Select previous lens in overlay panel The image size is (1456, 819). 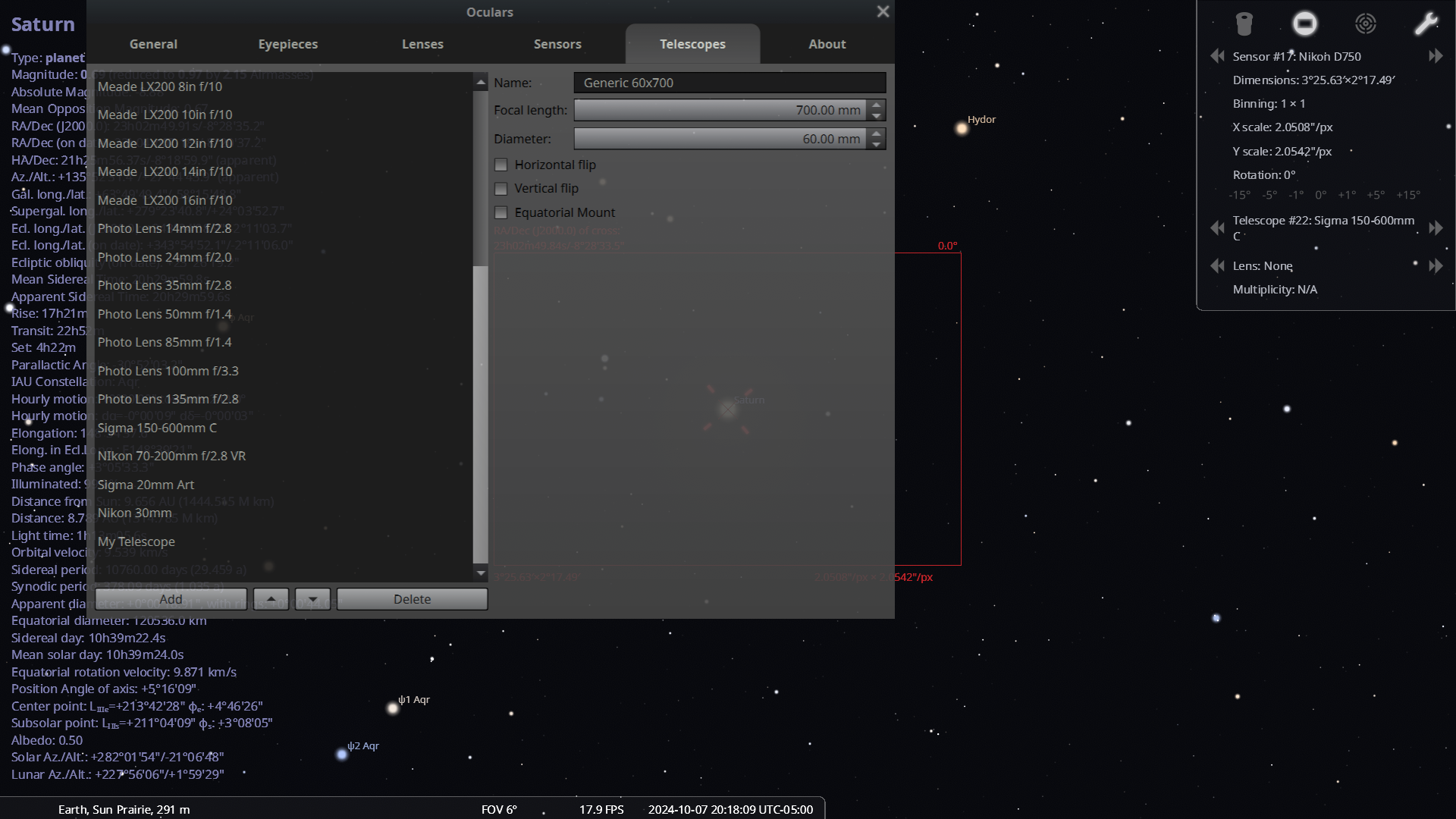point(1217,266)
